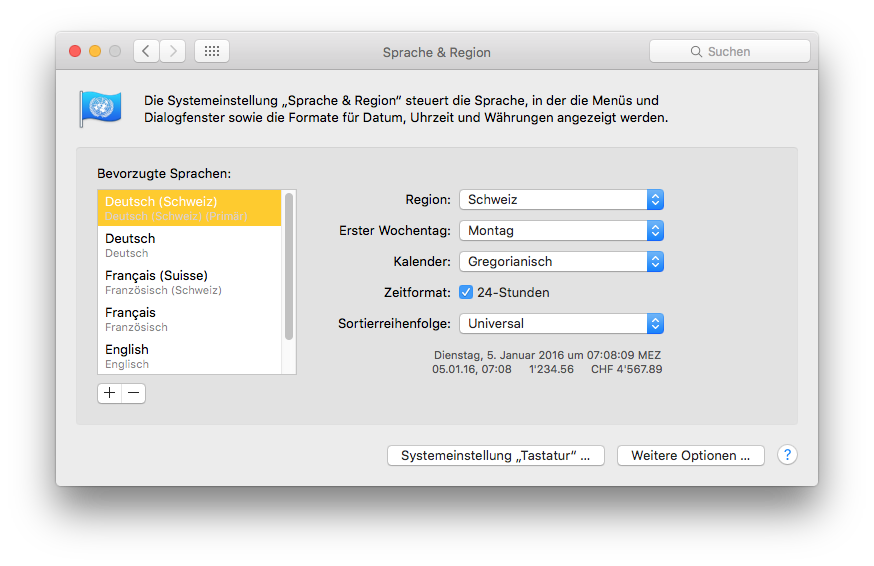Open help with question mark button
The width and height of the screenshot is (874, 566).
[787, 455]
